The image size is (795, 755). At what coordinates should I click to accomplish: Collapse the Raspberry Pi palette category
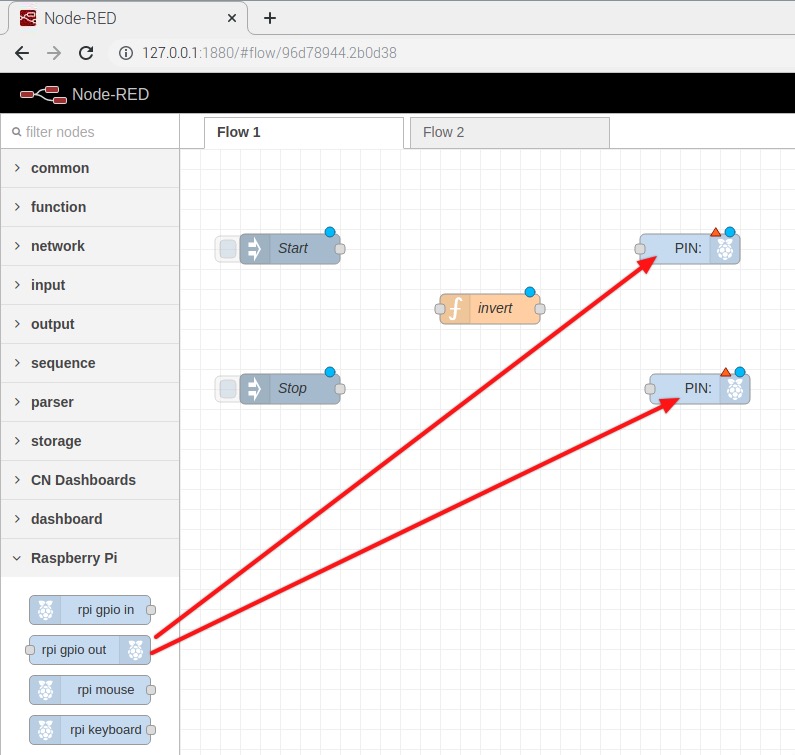pos(73,558)
